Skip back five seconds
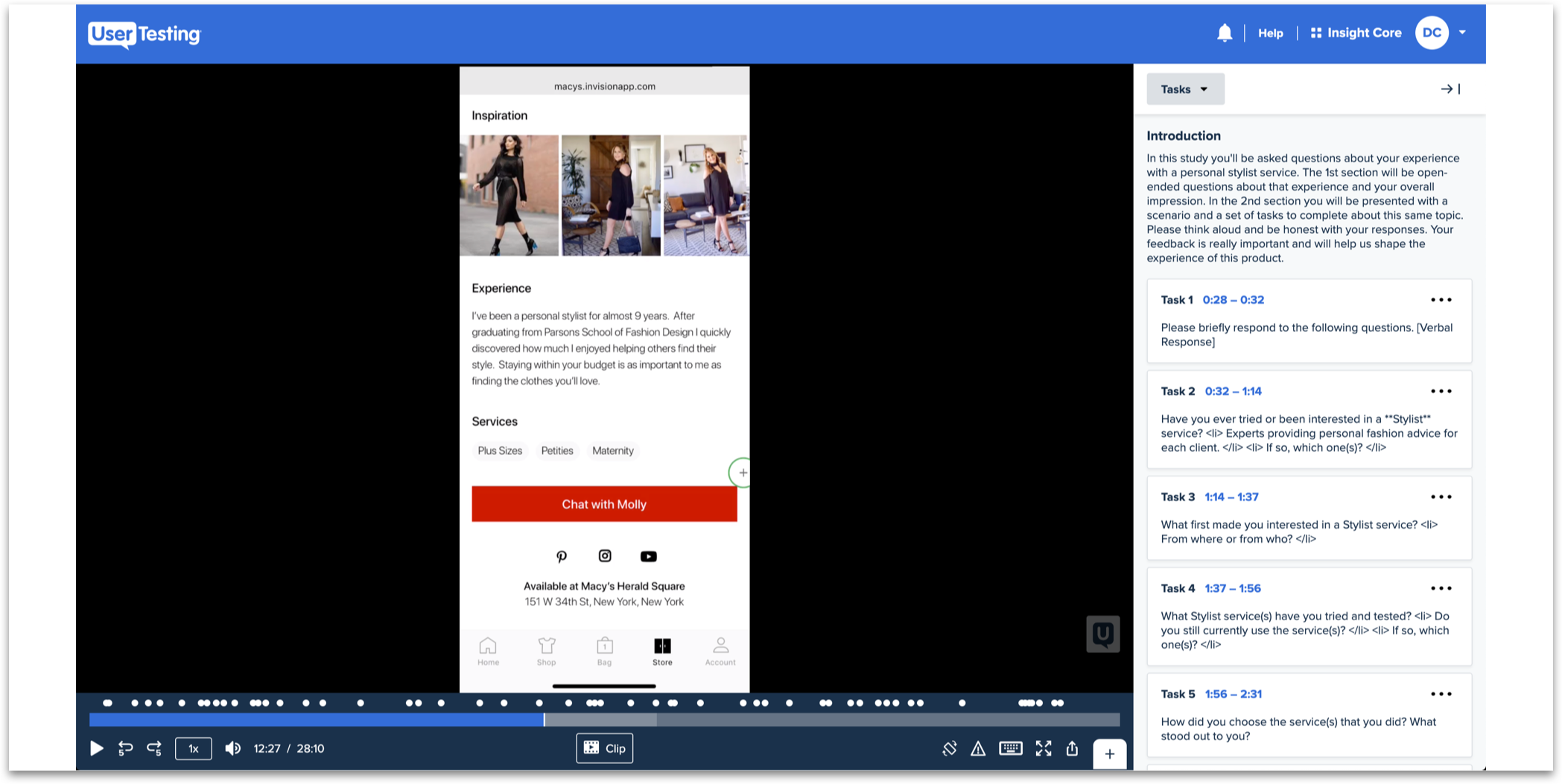 click(x=125, y=748)
